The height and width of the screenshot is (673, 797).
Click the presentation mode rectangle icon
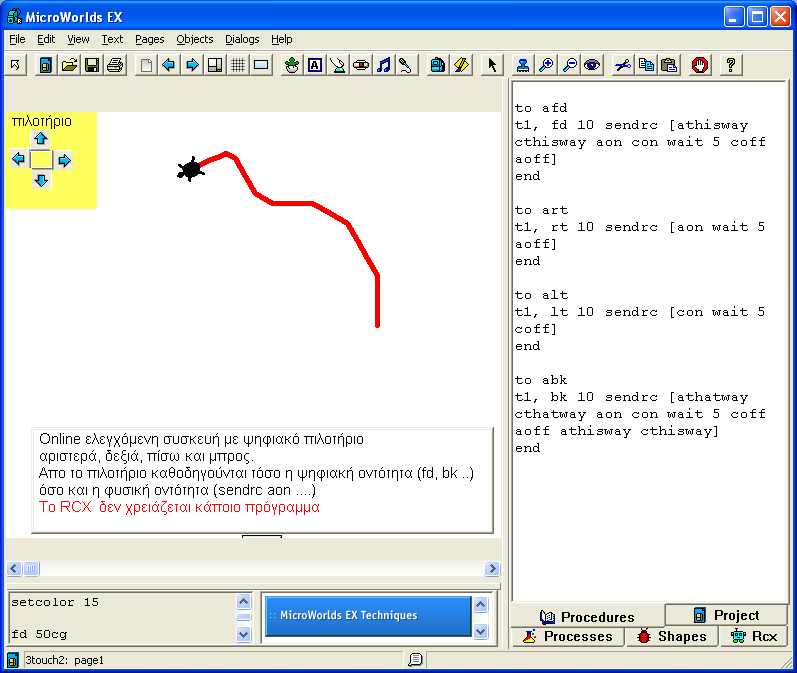pos(261,65)
